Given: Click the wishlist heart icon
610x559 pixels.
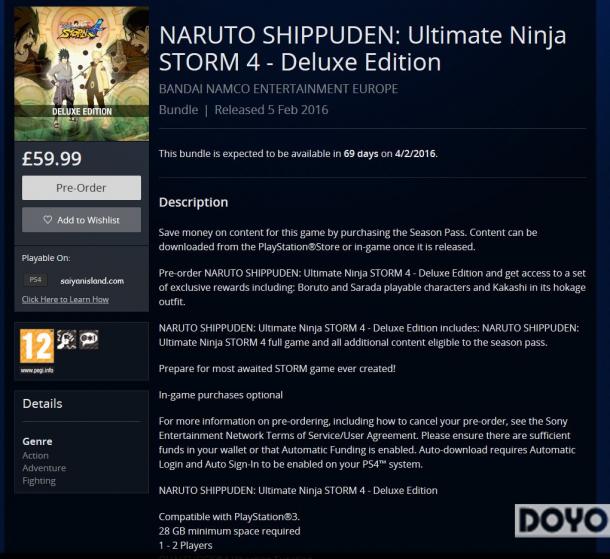Looking at the screenshot, I should (48, 220).
